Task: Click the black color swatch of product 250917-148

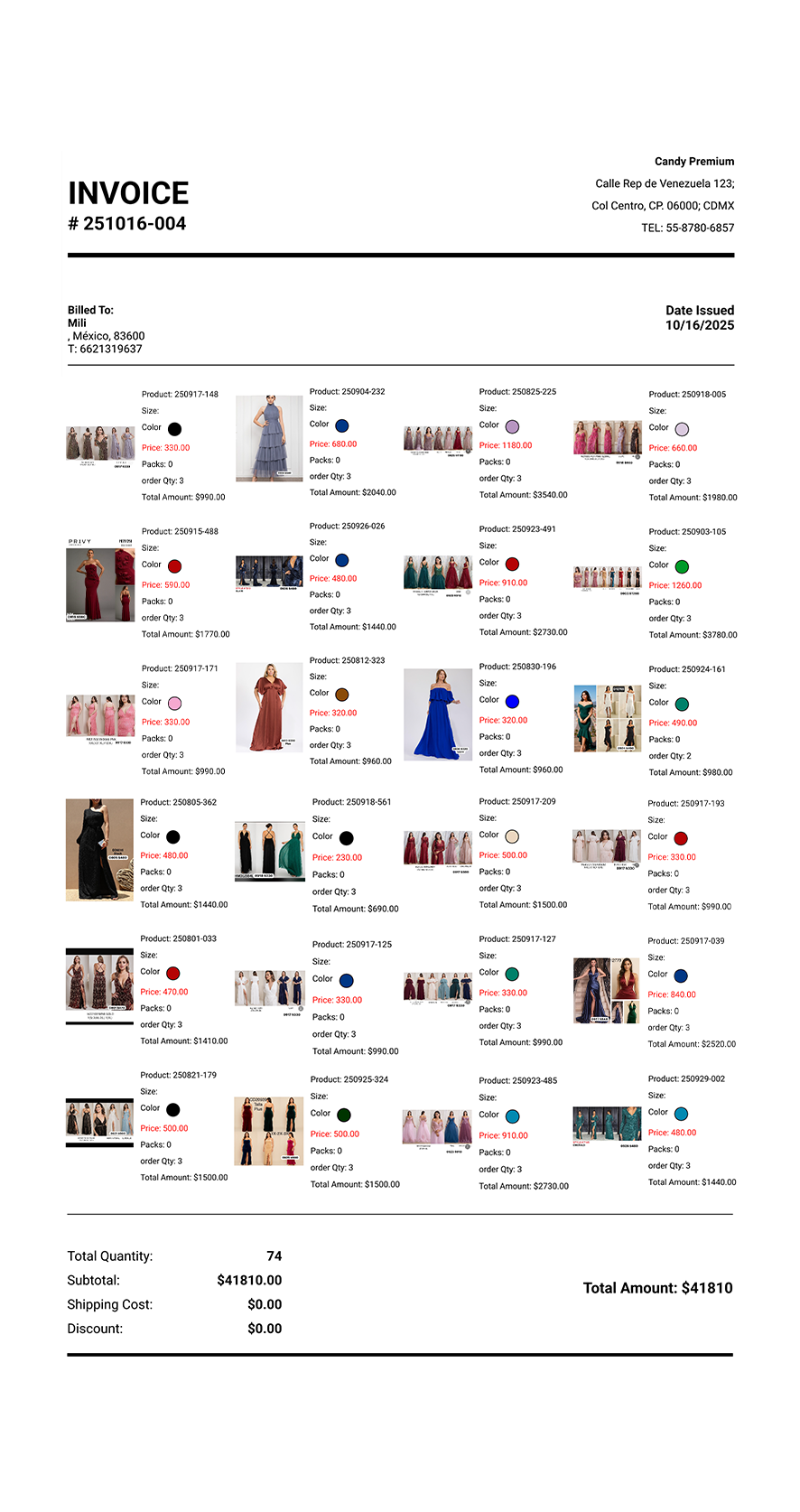Action: [x=174, y=429]
